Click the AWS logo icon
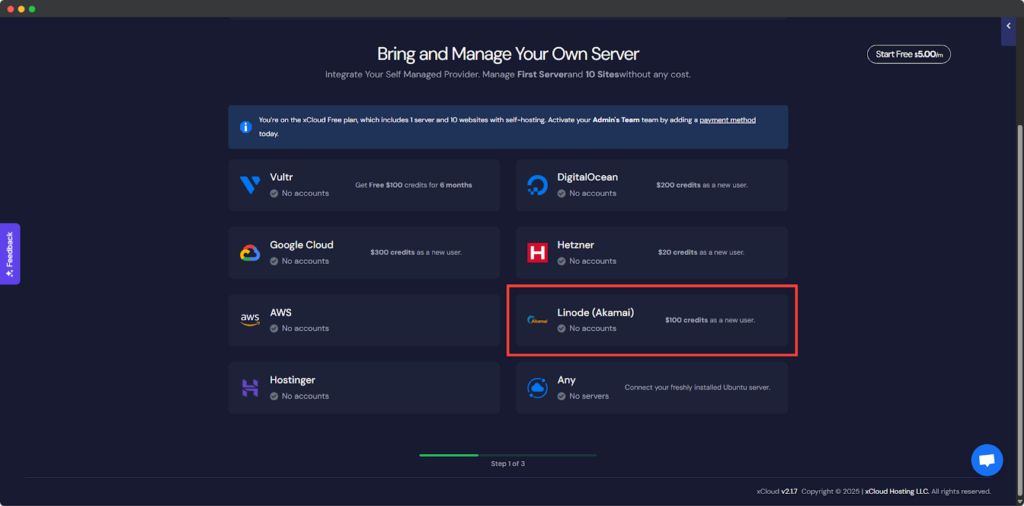The width and height of the screenshot is (1024, 506). click(250, 320)
